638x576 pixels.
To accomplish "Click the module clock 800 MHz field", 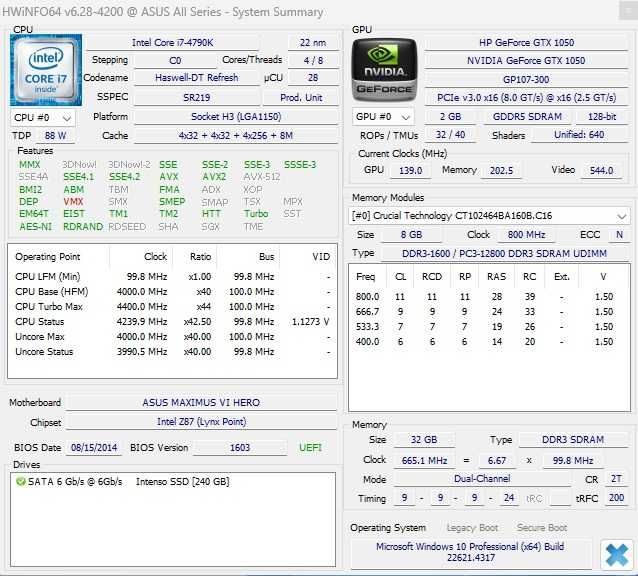I will pos(527,235).
